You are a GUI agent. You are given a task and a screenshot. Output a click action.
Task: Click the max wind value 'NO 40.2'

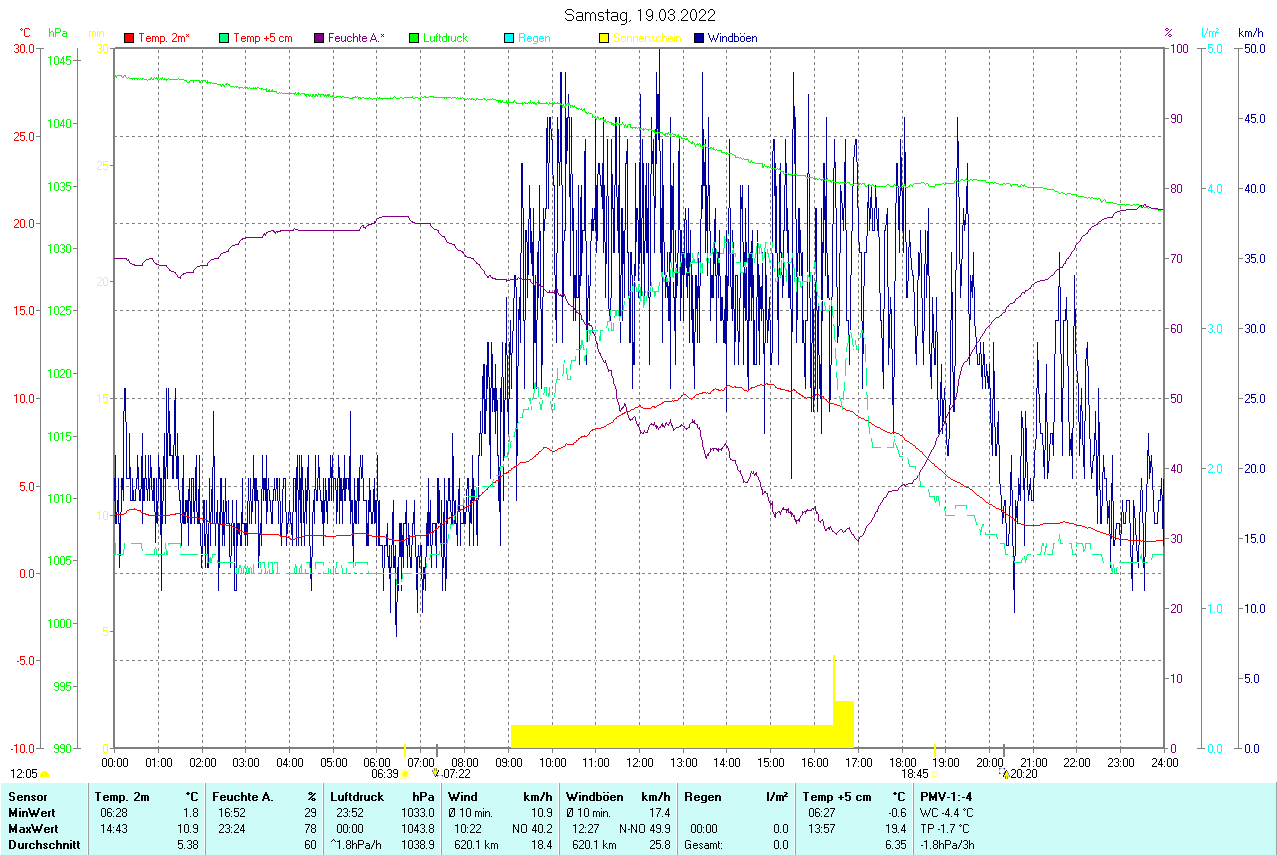pos(533,829)
